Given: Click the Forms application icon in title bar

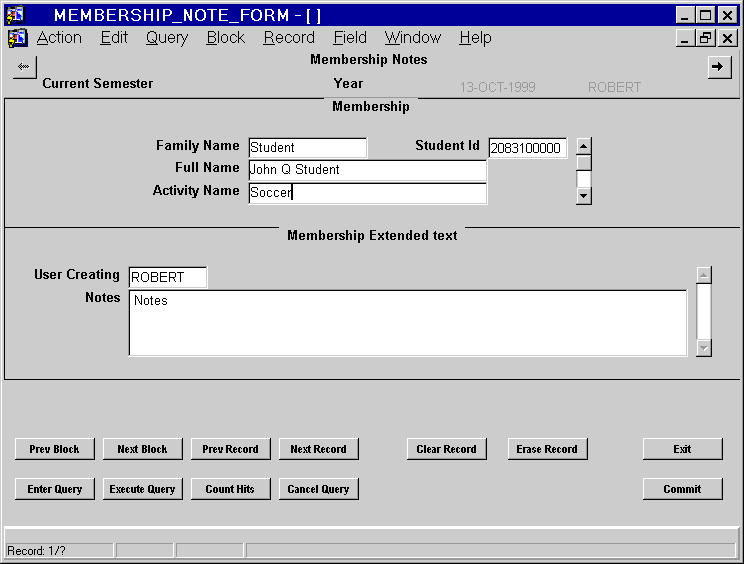Looking at the screenshot, I should point(15,14).
